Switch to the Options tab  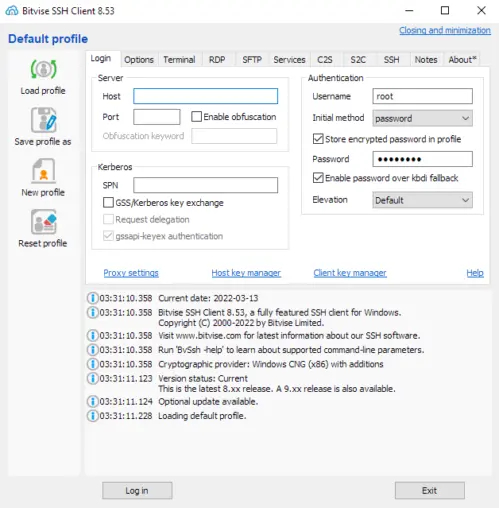tap(139, 60)
